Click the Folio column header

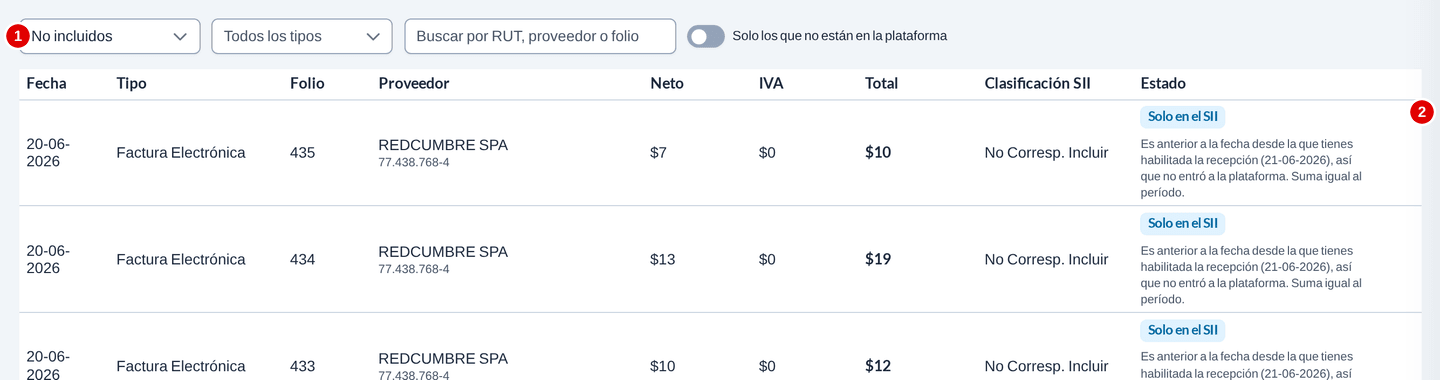[x=307, y=83]
